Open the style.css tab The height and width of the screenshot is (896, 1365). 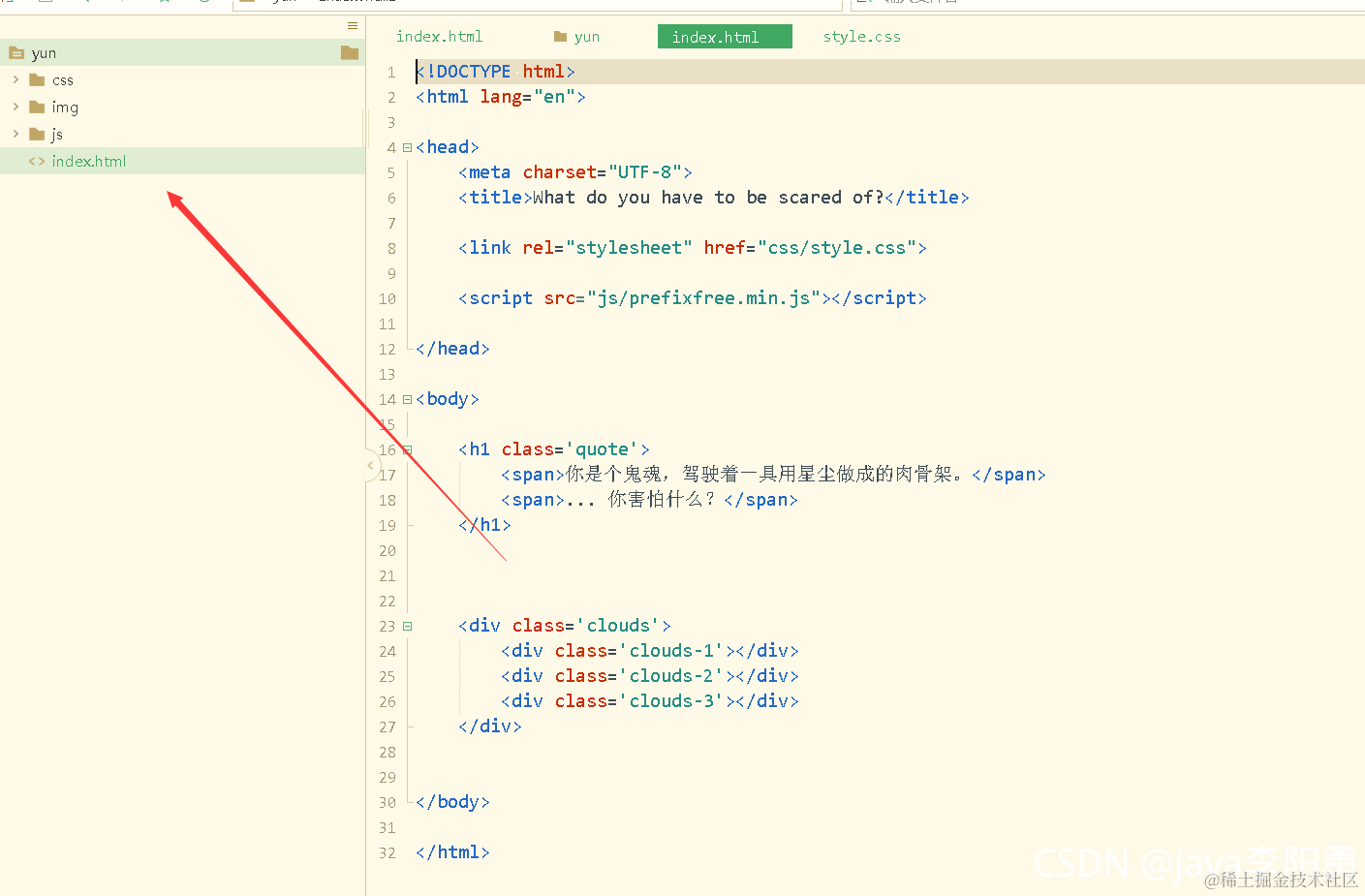(861, 37)
